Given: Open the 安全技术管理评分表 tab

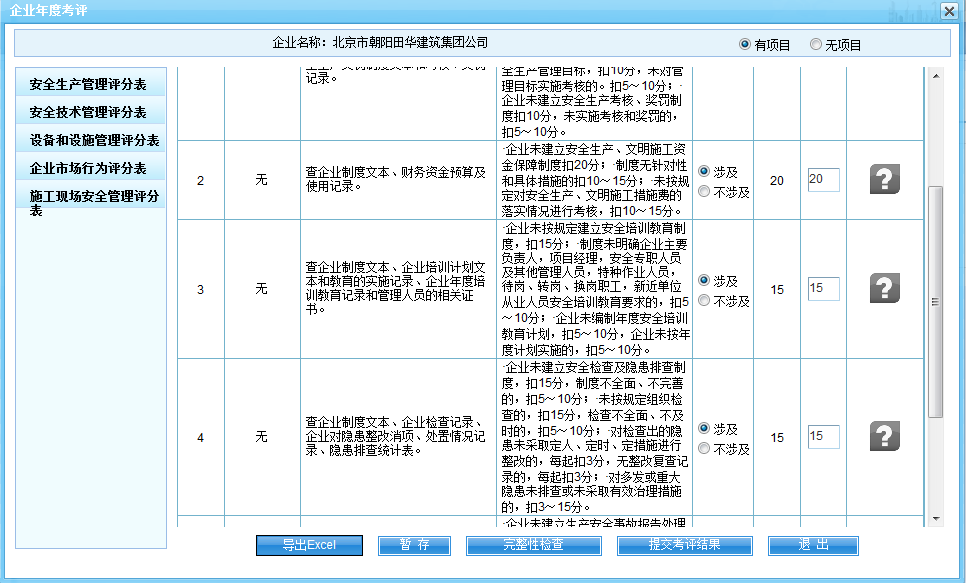Looking at the screenshot, I should click(x=90, y=112).
